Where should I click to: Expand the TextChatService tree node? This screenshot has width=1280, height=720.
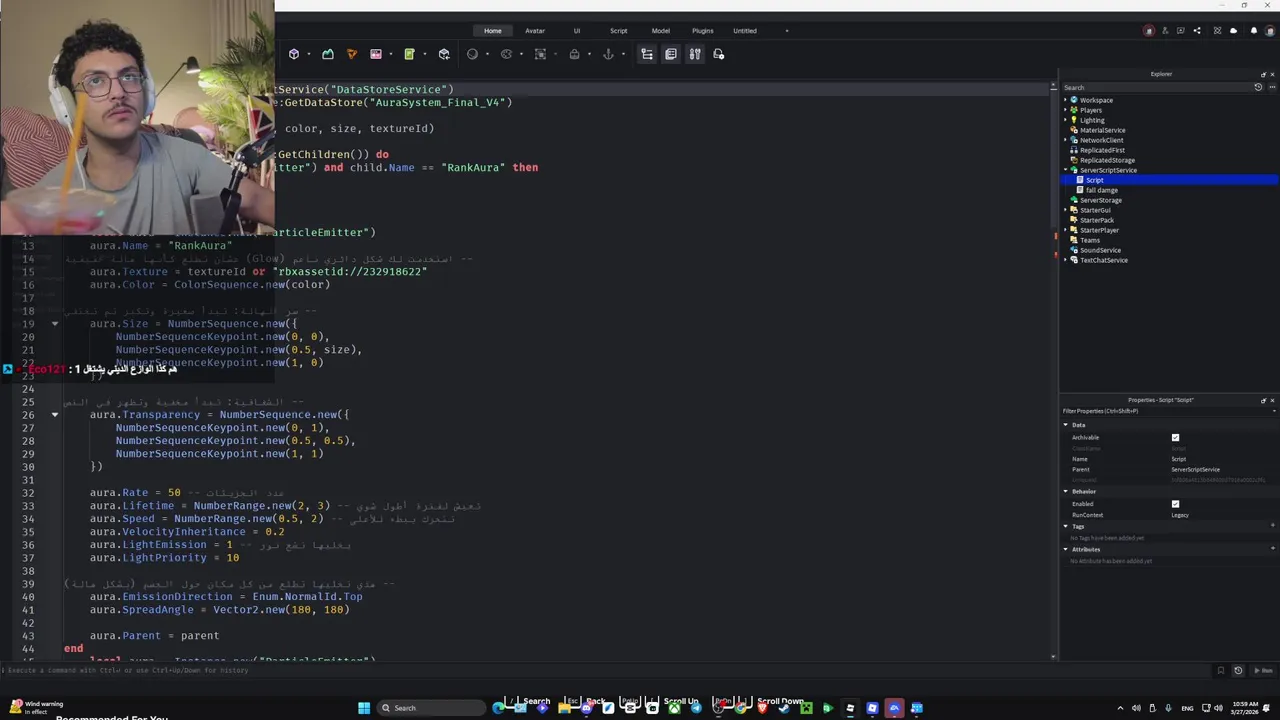(x=1066, y=260)
